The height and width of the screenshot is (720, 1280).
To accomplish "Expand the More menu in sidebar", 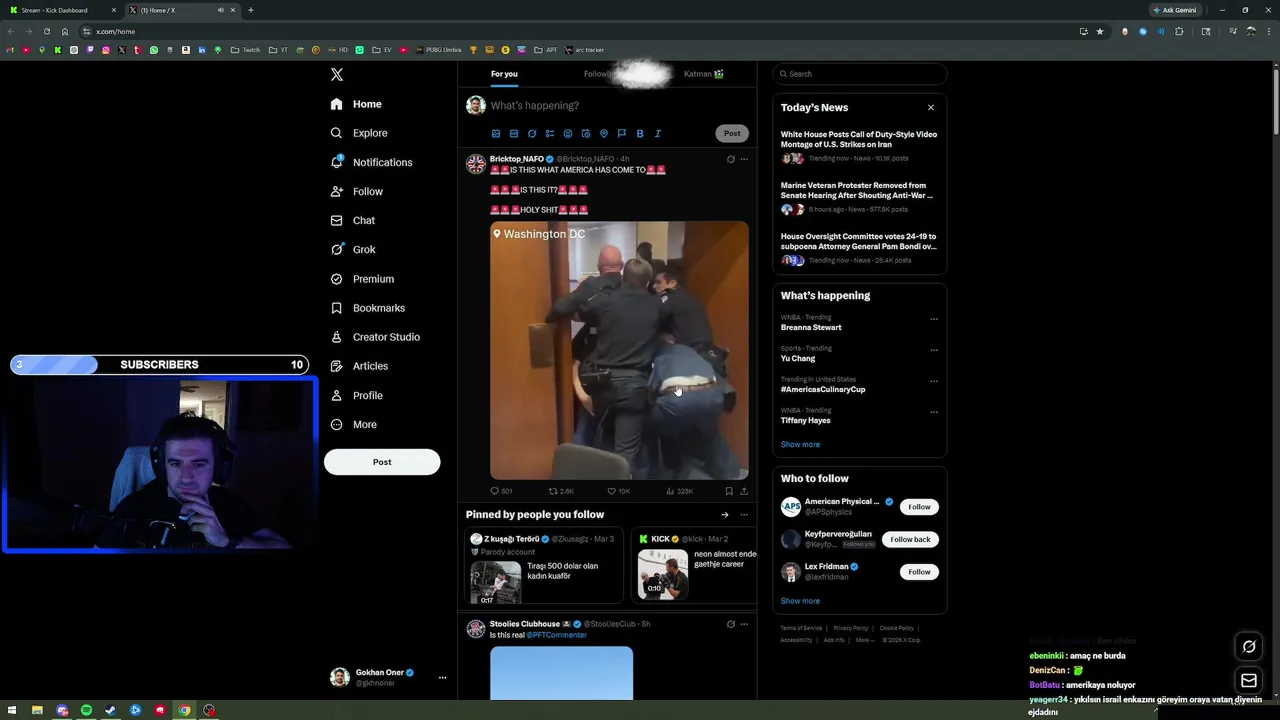I will point(353,424).
